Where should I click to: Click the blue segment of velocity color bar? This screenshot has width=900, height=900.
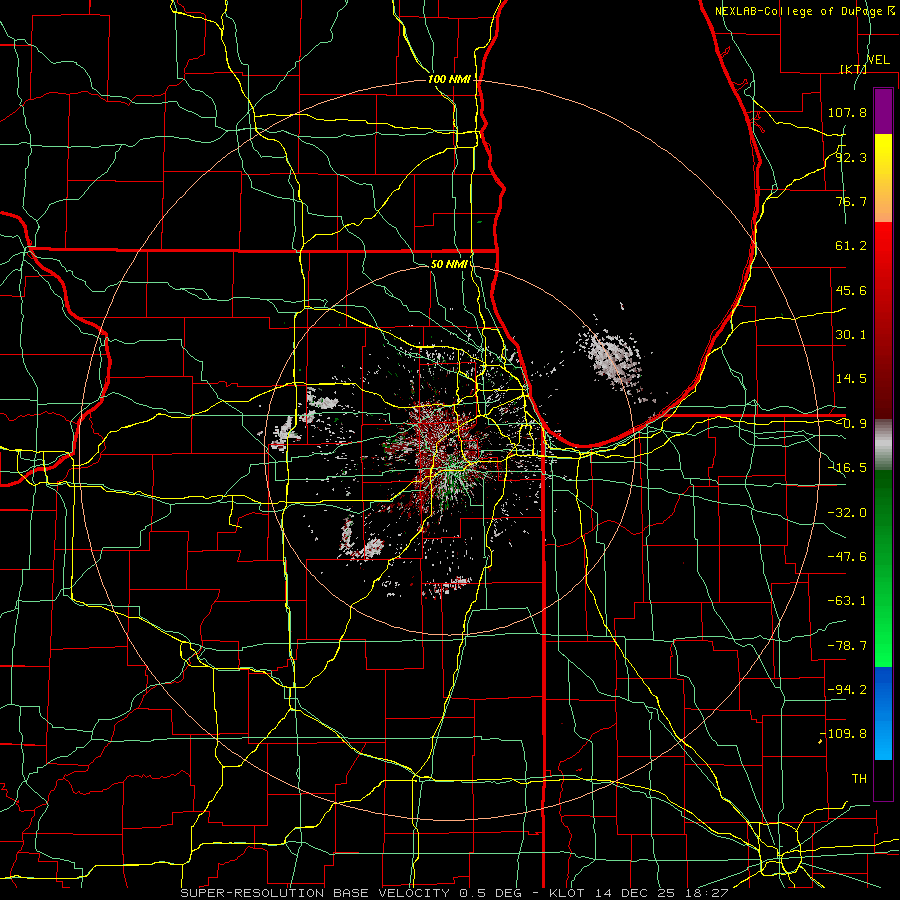[x=883, y=713]
